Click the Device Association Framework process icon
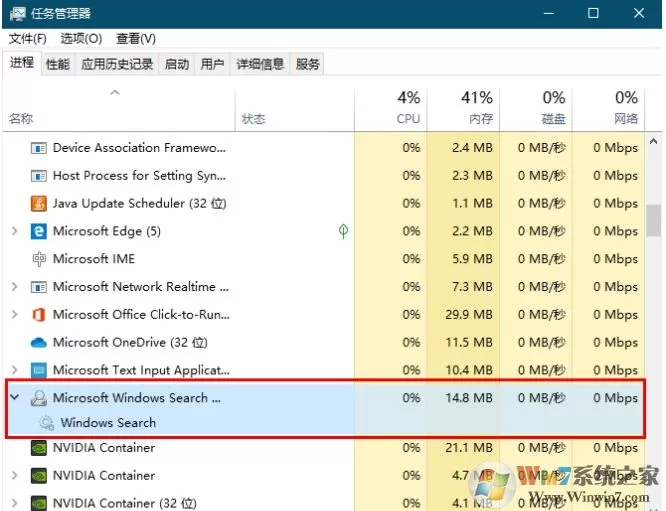The width and height of the screenshot is (666, 511). tap(39, 148)
